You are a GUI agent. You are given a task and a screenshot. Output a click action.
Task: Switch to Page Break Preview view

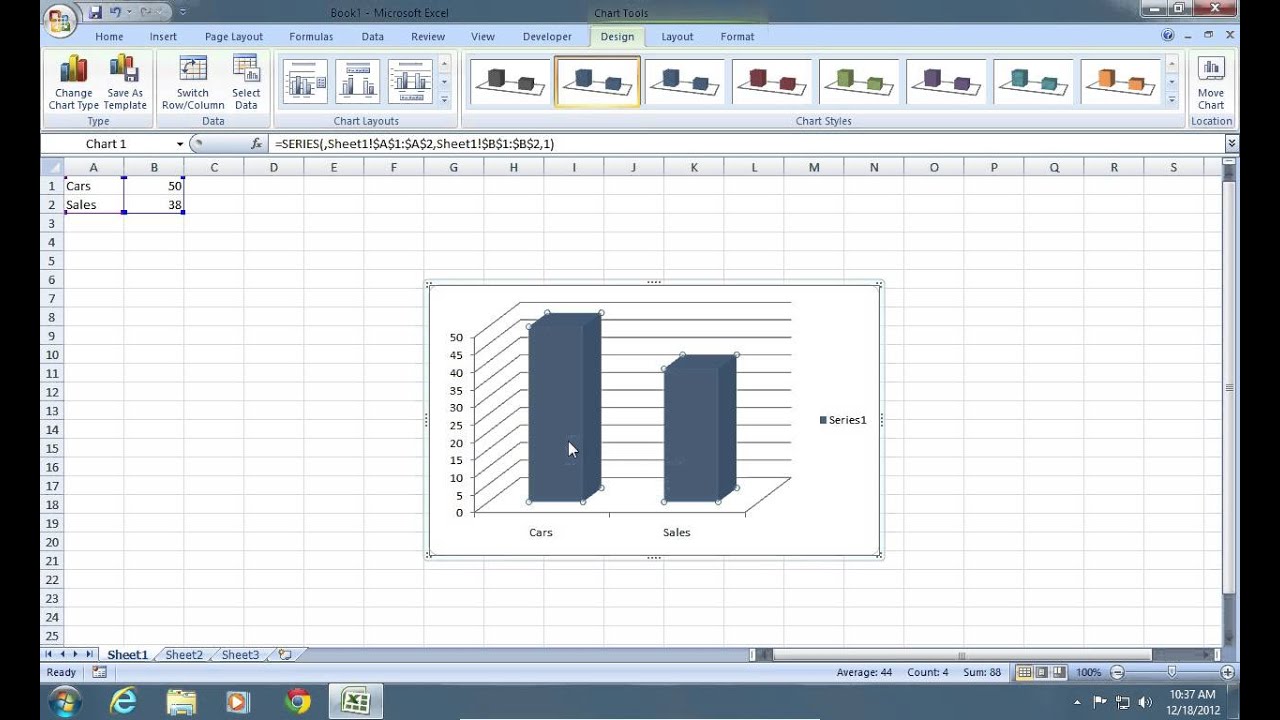[x=1059, y=672]
